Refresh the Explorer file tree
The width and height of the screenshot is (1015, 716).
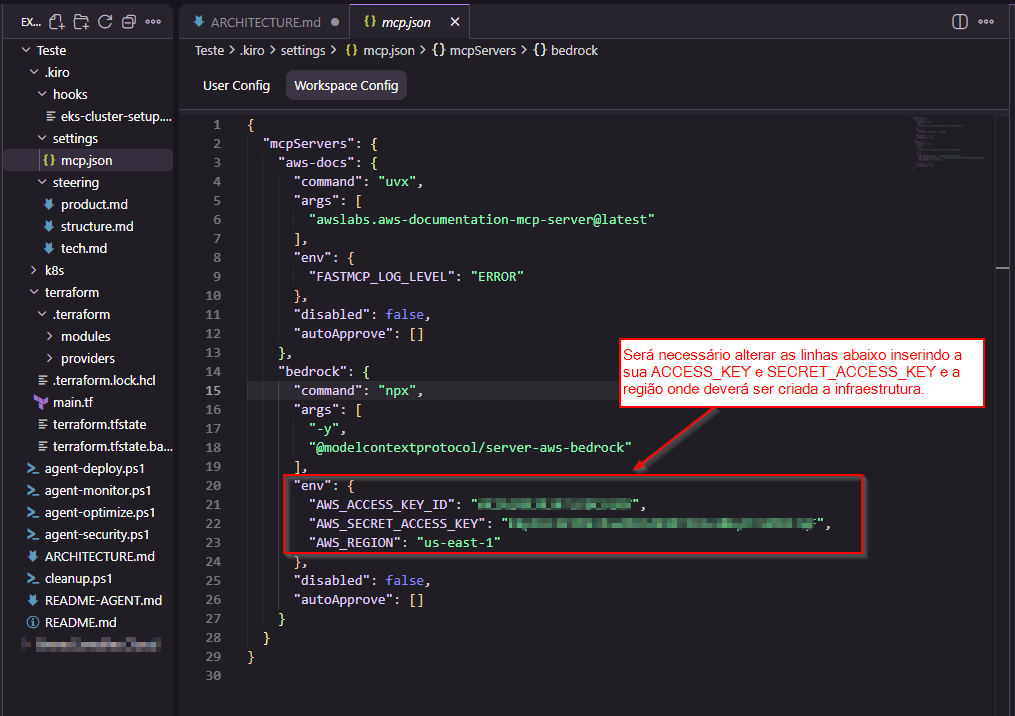point(105,21)
